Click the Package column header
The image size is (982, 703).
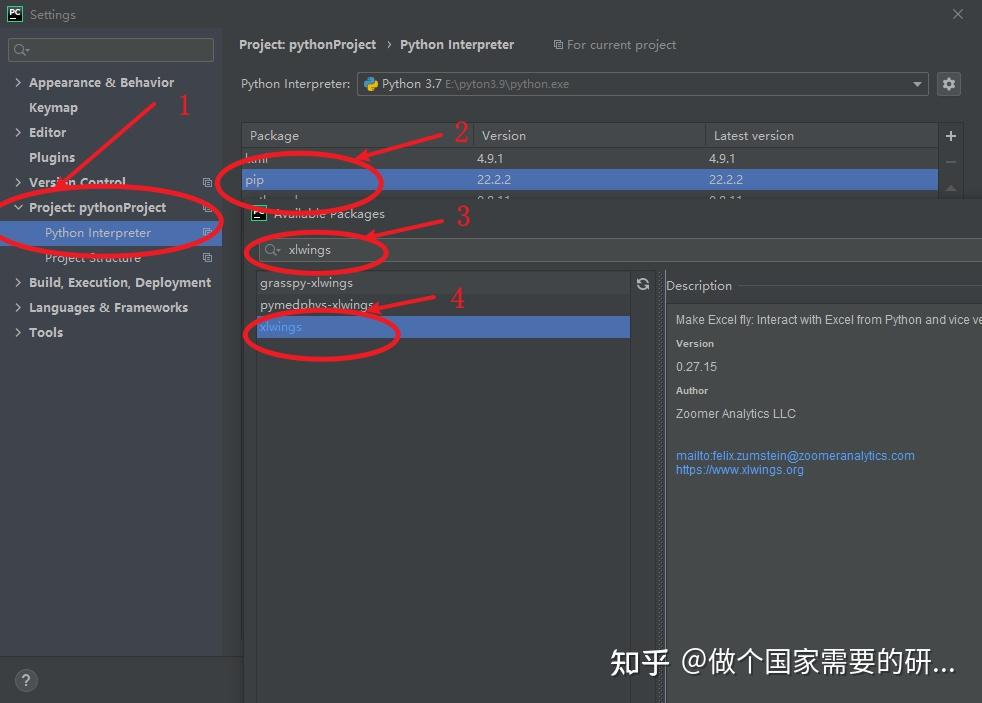pos(274,136)
